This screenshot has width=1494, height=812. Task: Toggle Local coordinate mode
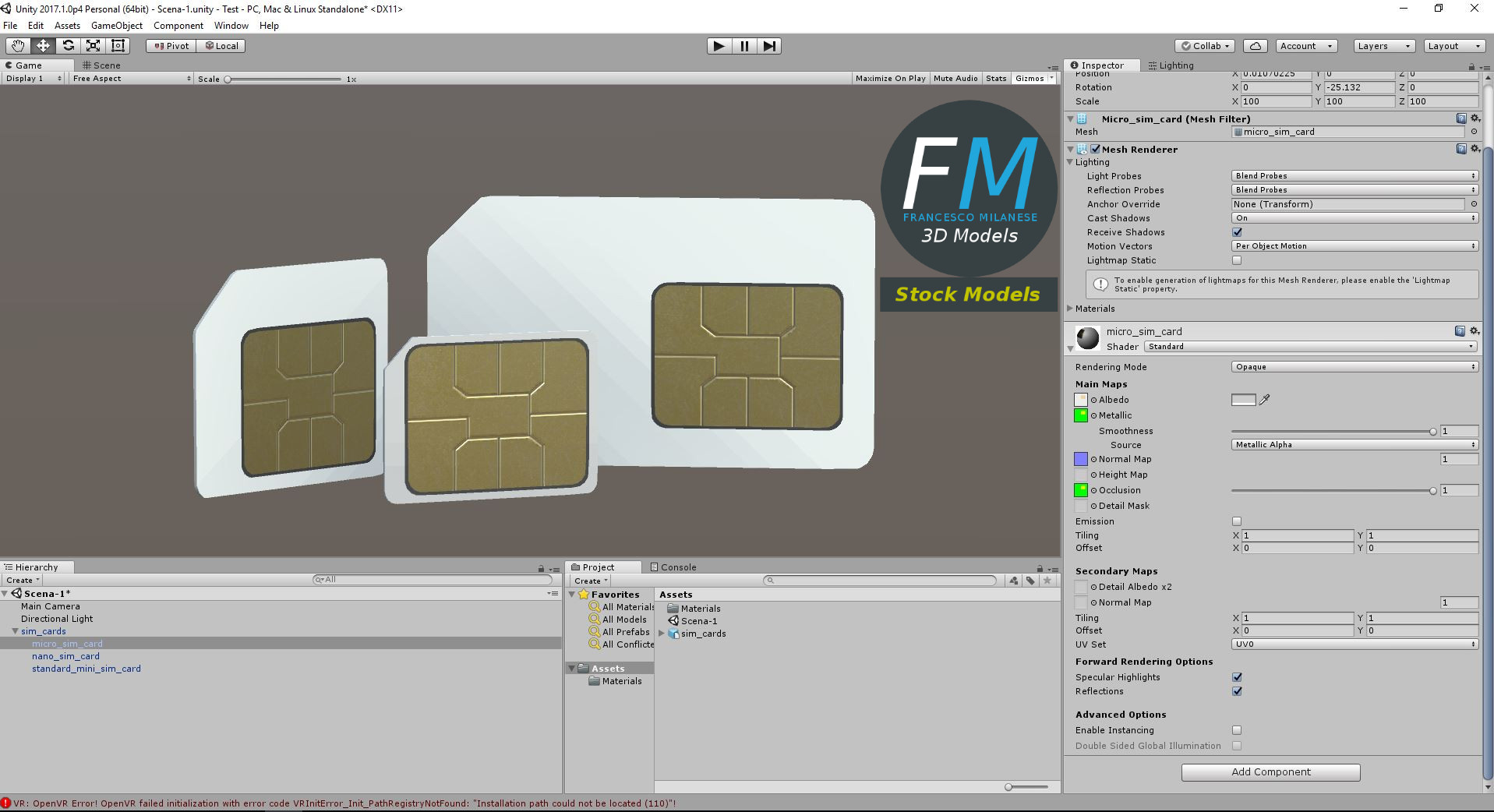click(221, 45)
